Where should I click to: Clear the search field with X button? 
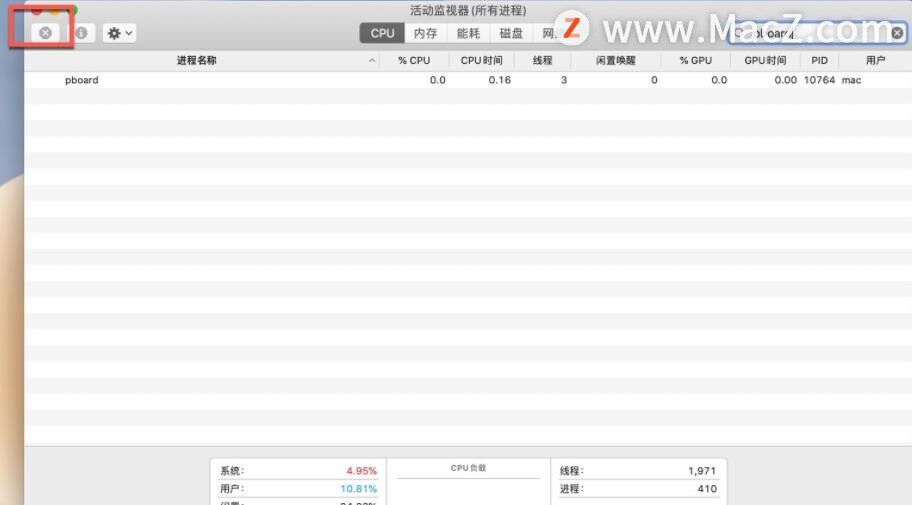pyautogui.click(x=897, y=33)
